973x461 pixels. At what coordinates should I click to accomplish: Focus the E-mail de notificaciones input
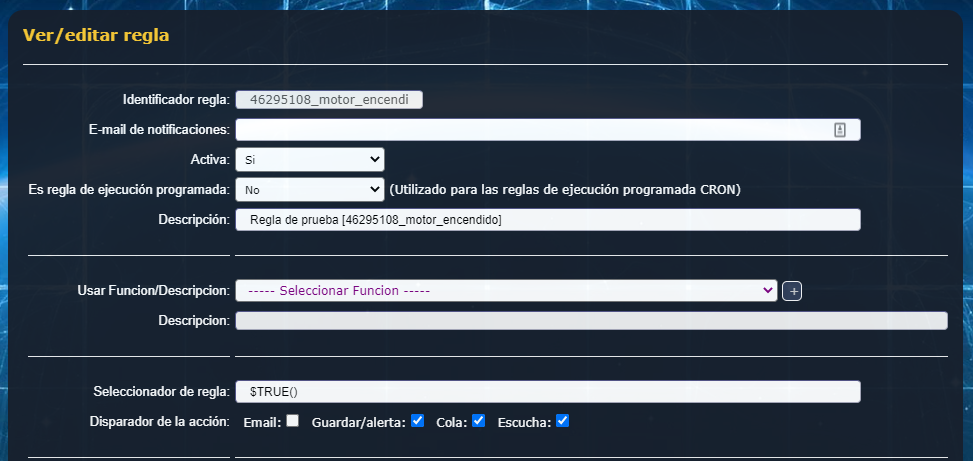pyautogui.click(x=530, y=130)
